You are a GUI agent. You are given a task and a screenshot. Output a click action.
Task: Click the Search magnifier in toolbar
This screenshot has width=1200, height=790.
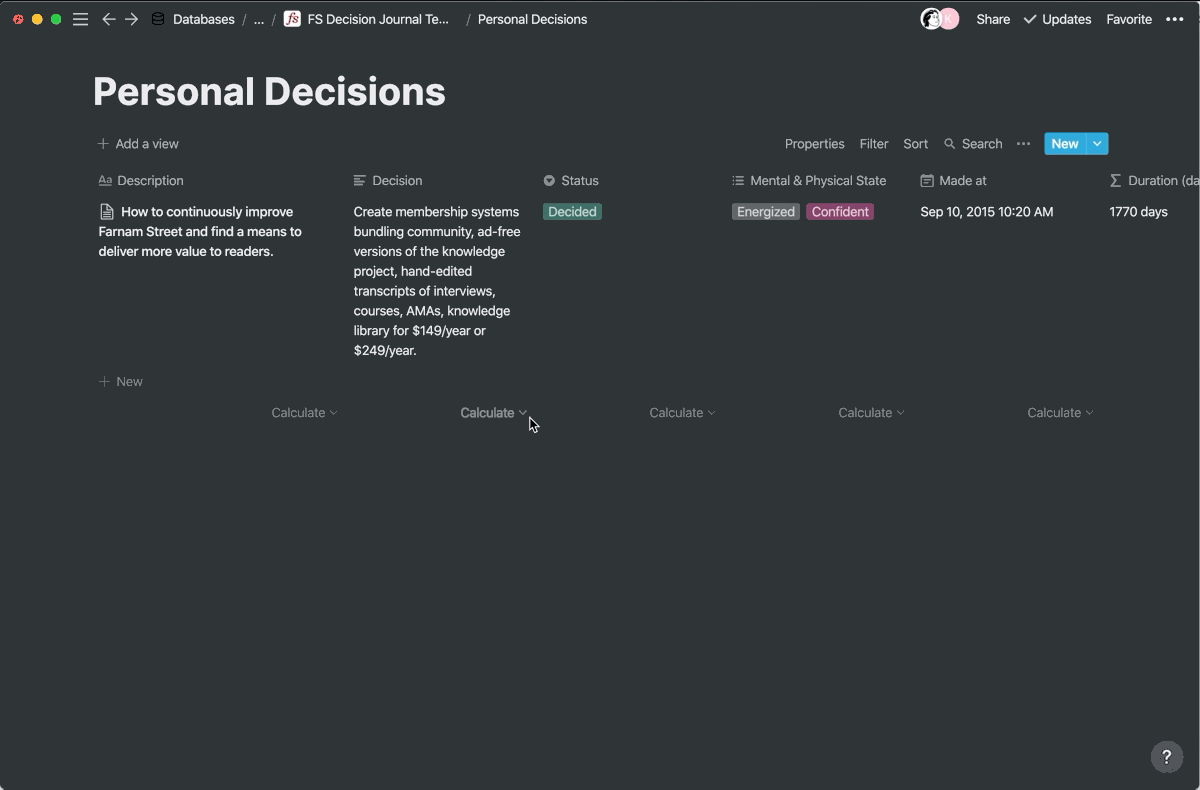[950, 144]
